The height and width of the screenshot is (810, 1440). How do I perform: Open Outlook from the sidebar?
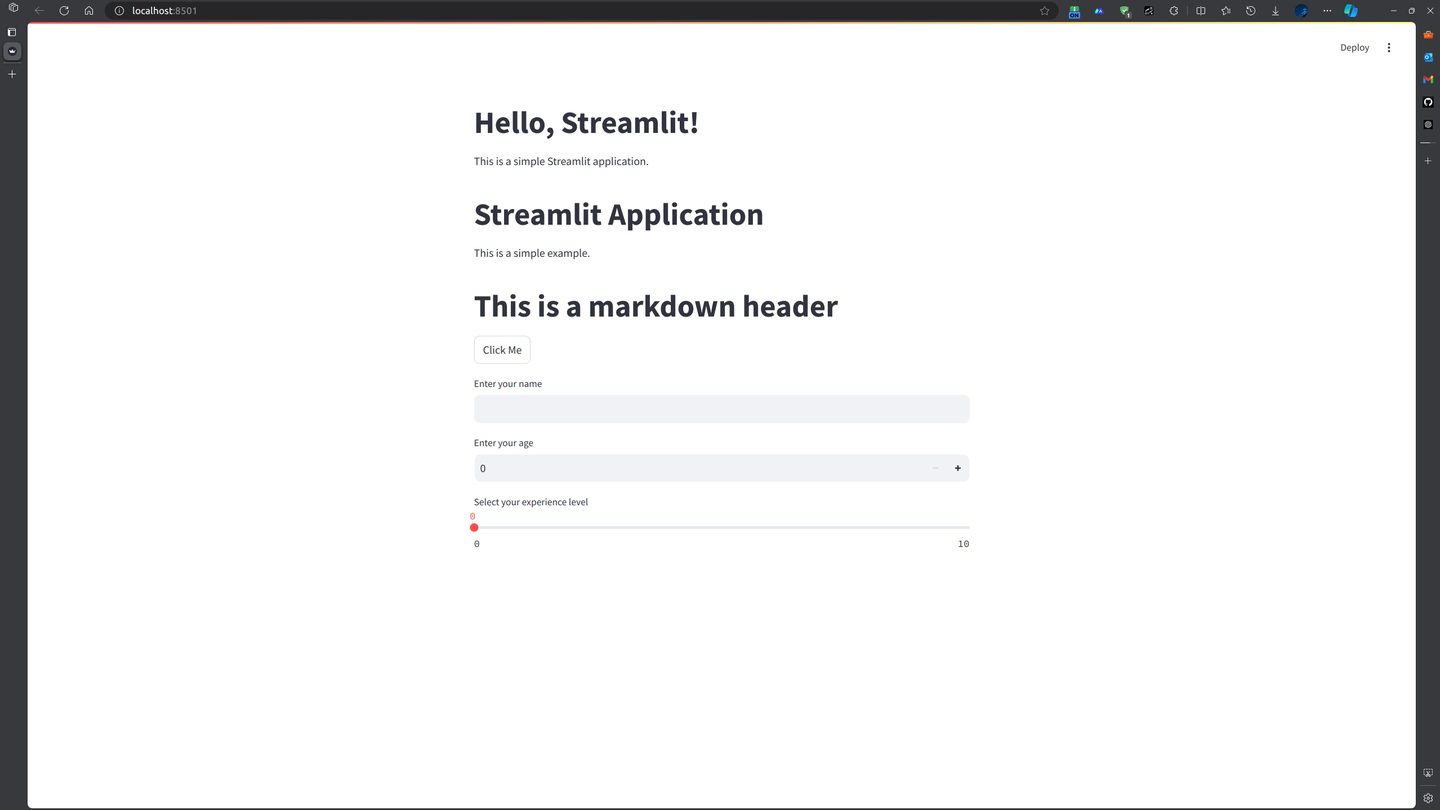[x=1428, y=57]
